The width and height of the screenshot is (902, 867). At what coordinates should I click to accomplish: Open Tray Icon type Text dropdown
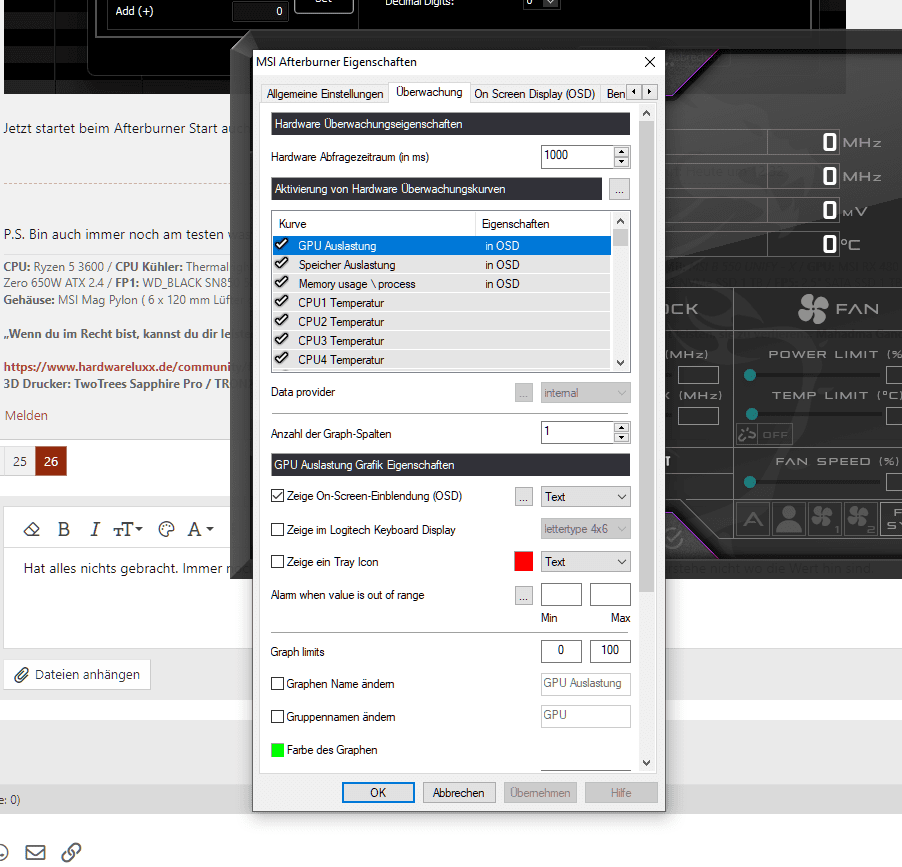click(x=586, y=562)
